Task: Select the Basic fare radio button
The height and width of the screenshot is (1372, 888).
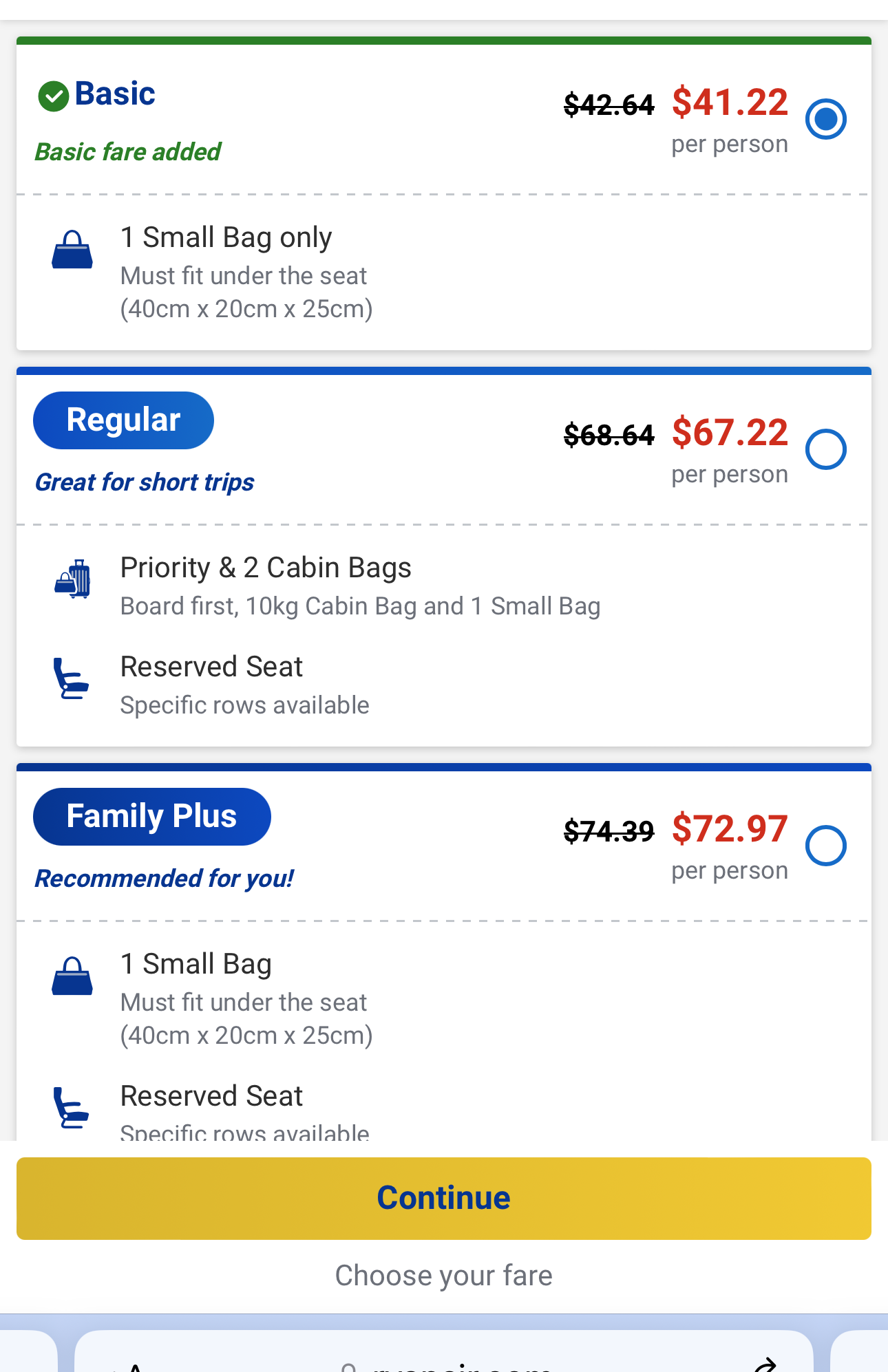Action: tap(825, 119)
